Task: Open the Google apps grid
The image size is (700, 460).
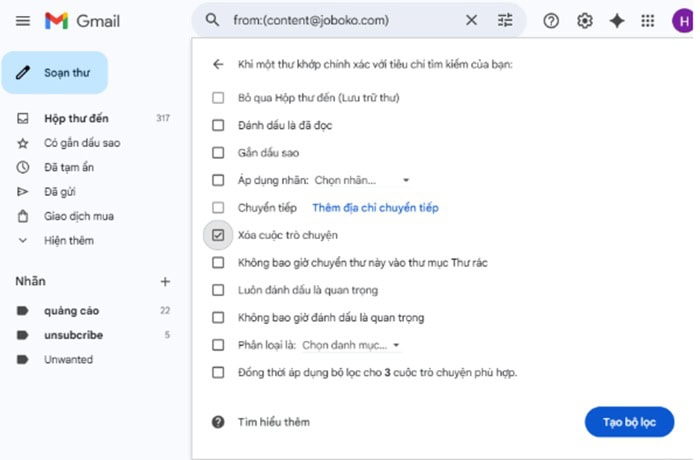Action: (648, 21)
